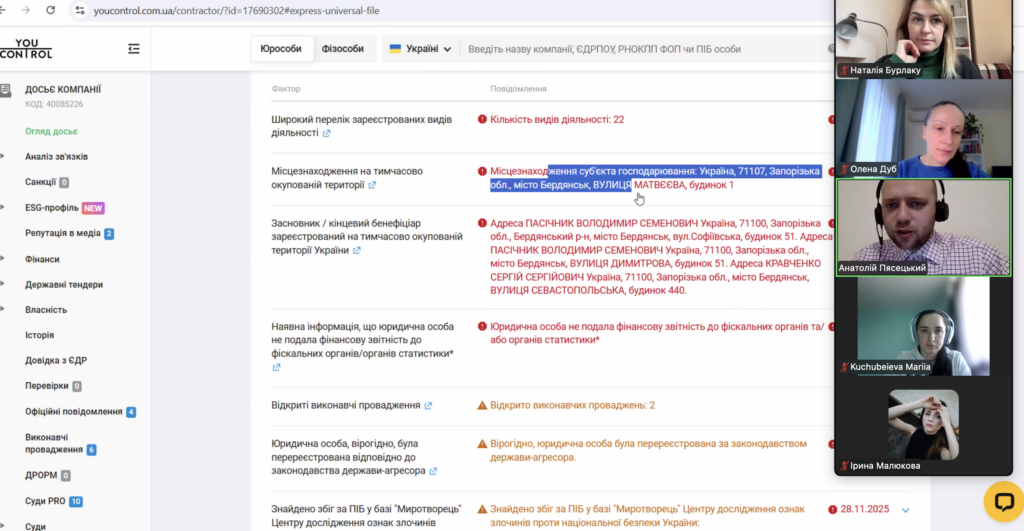Screen dimensions: 1024x531
Task: Switch to the Фізособи tab
Action: (343, 49)
